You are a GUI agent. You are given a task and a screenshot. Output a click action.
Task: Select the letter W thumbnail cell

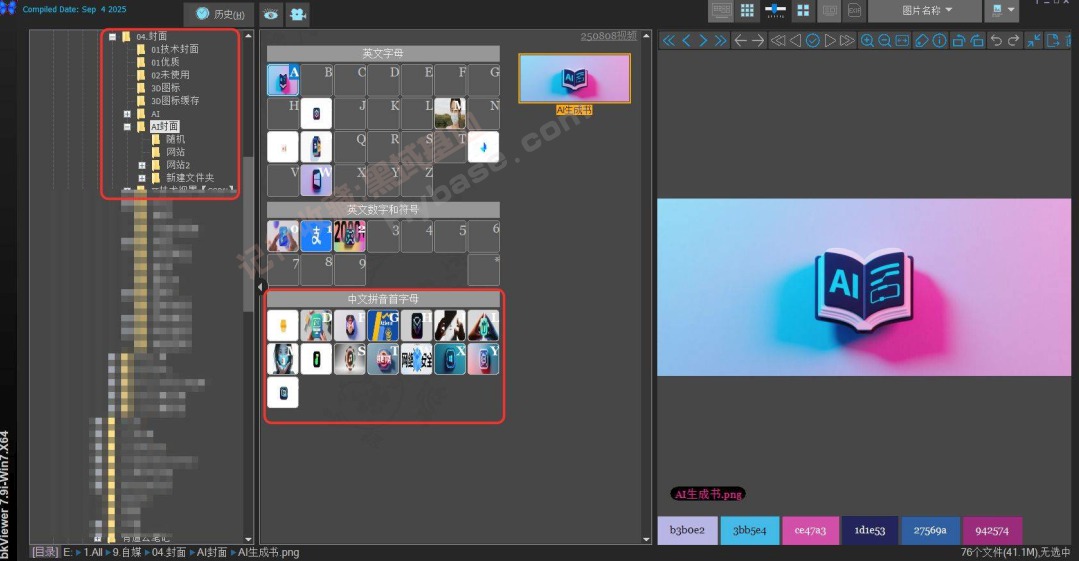click(x=317, y=180)
